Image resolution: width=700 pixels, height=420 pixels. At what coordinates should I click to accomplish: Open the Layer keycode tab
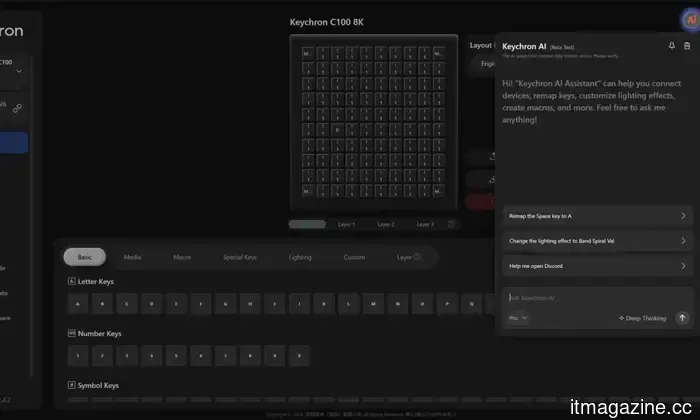408,257
